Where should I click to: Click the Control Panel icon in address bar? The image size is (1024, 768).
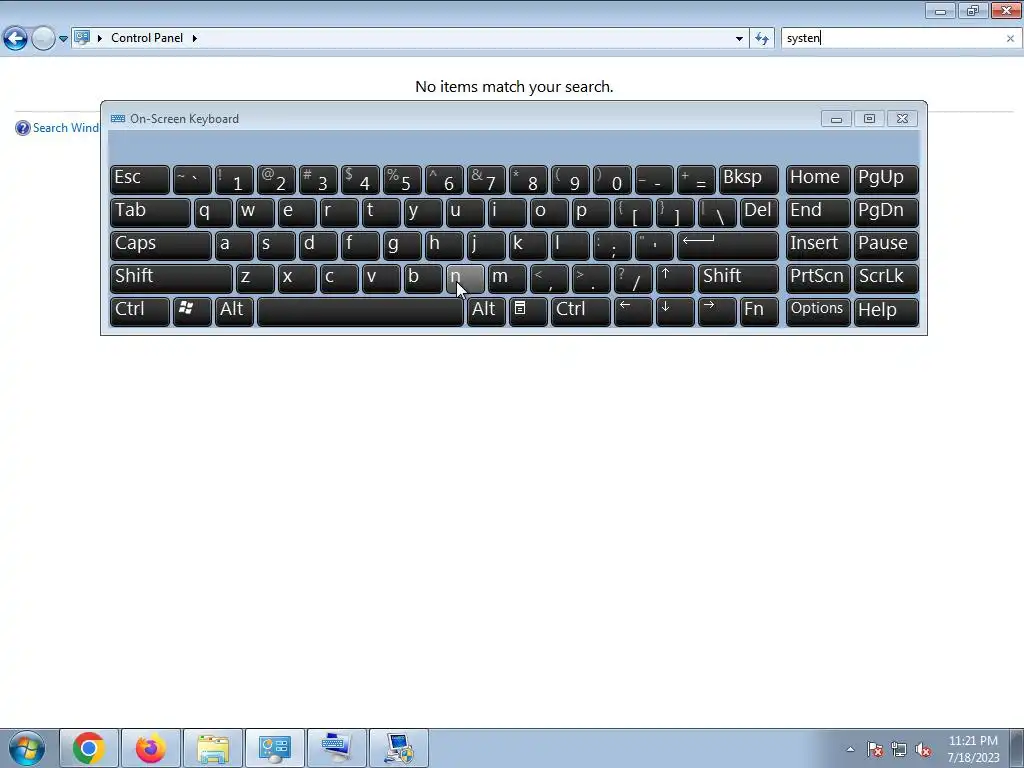[82, 38]
